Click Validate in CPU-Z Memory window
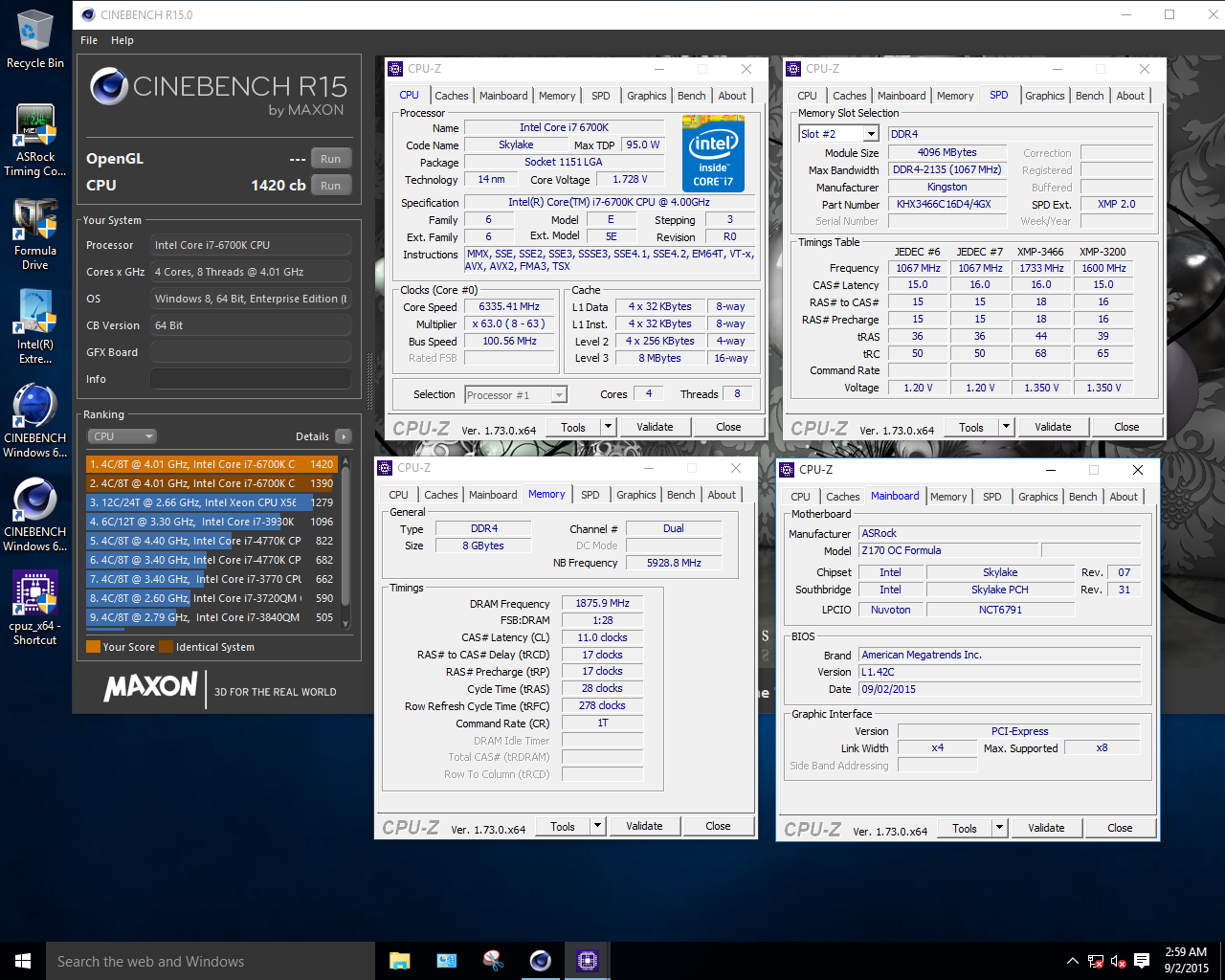The height and width of the screenshot is (980, 1225). click(644, 826)
